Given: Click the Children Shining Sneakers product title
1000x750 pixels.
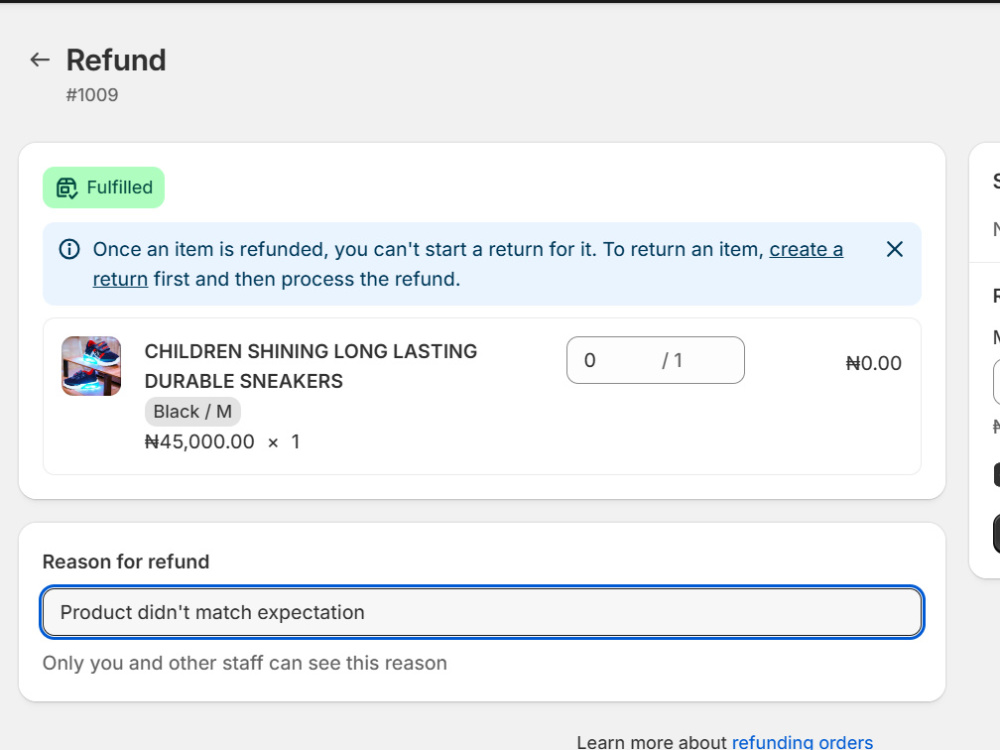Looking at the screenshot, I should point(311,366).
